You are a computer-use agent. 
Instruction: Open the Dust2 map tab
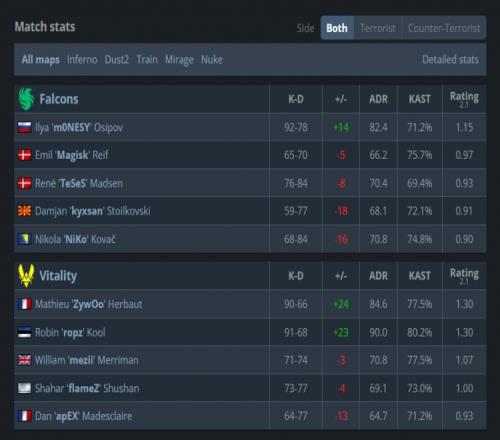[x=117, y=60]
